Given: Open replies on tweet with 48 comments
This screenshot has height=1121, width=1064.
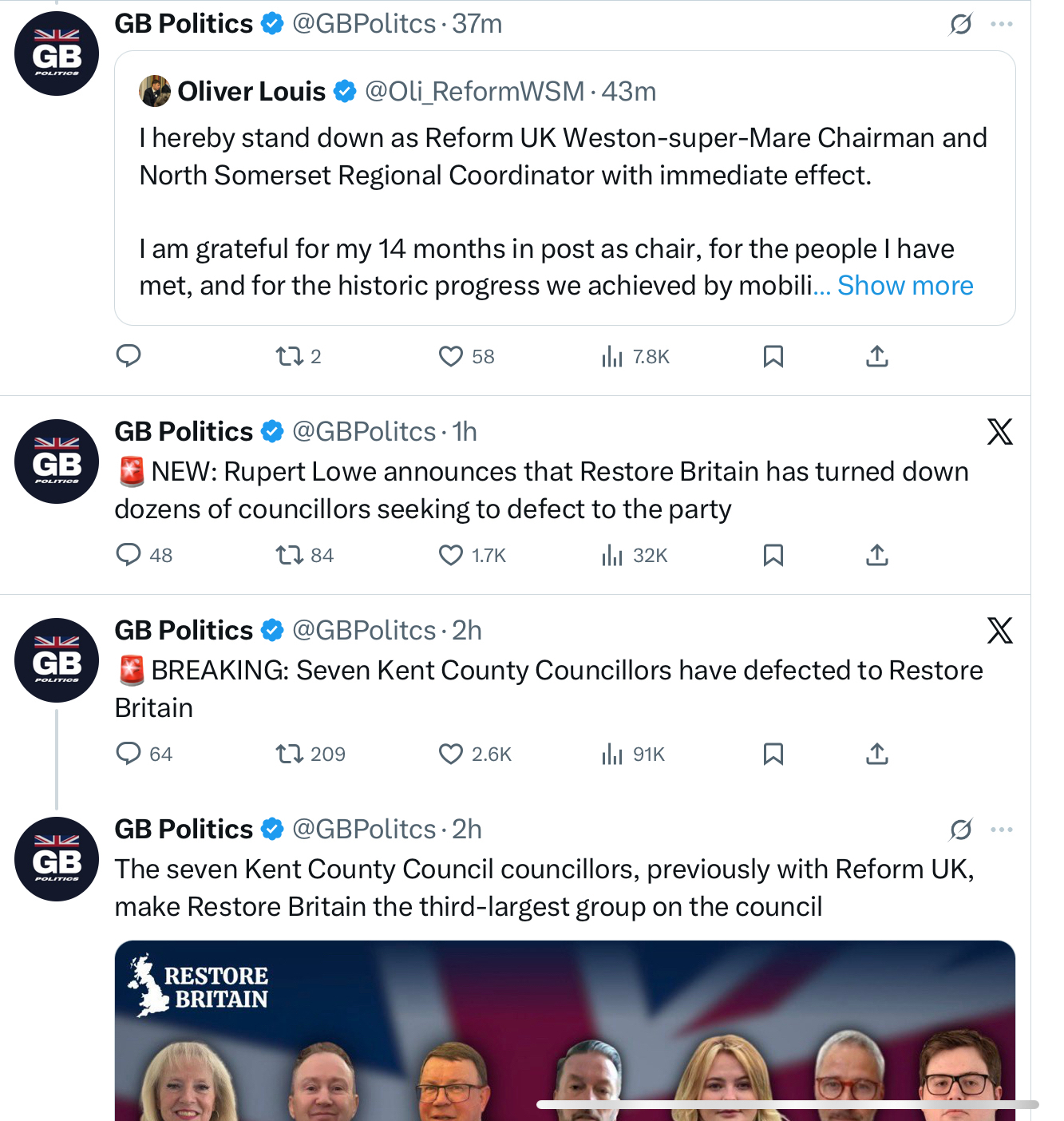Looking at the screenshot, I should coord(129,555).
